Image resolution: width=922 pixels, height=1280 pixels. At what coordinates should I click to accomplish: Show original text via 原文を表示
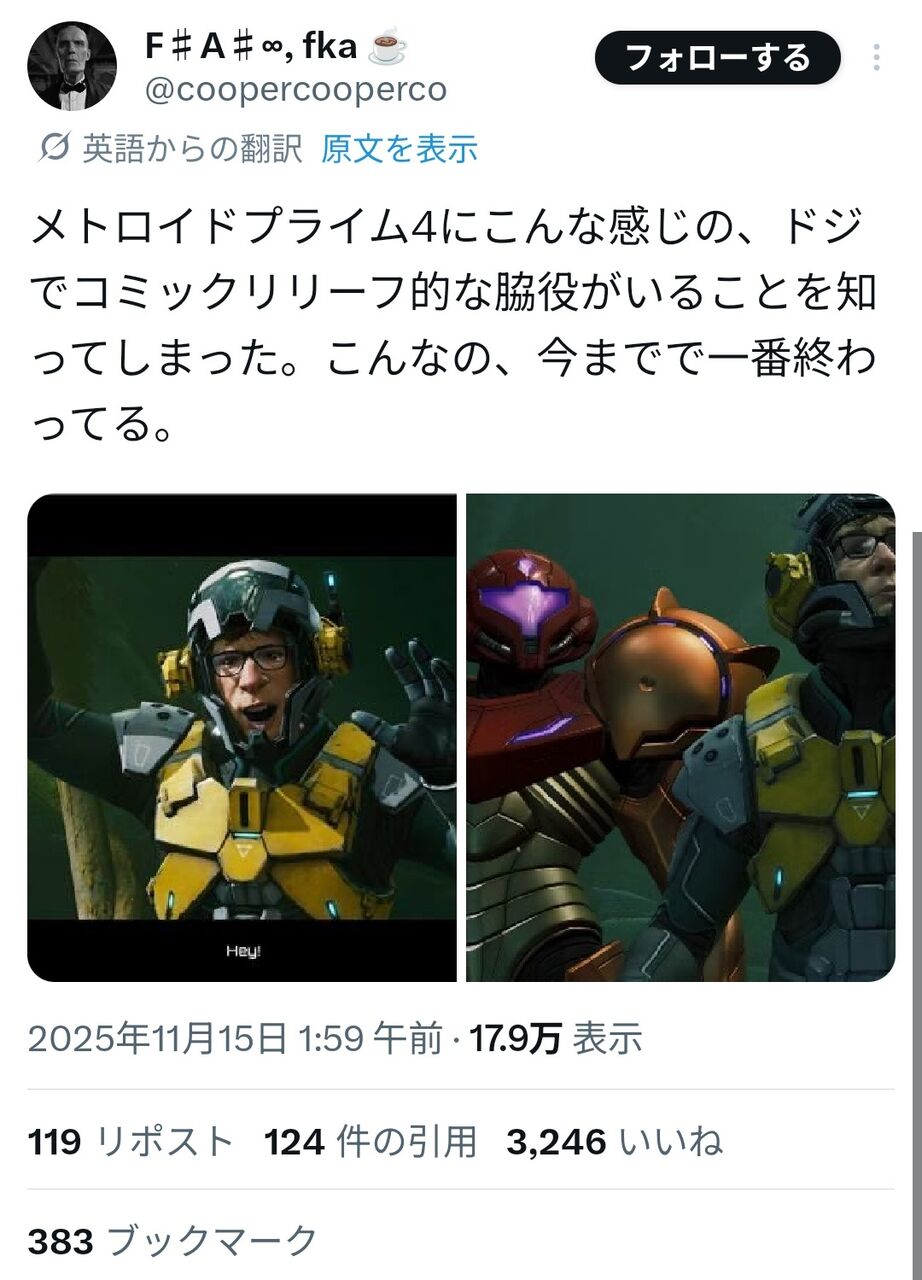coord(399,149)
